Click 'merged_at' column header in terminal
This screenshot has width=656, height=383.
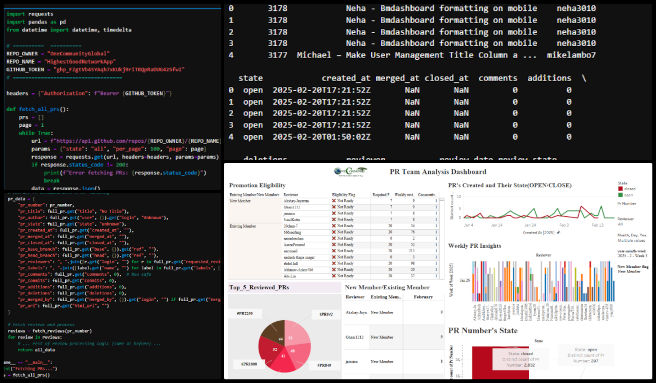pos(397,78)
